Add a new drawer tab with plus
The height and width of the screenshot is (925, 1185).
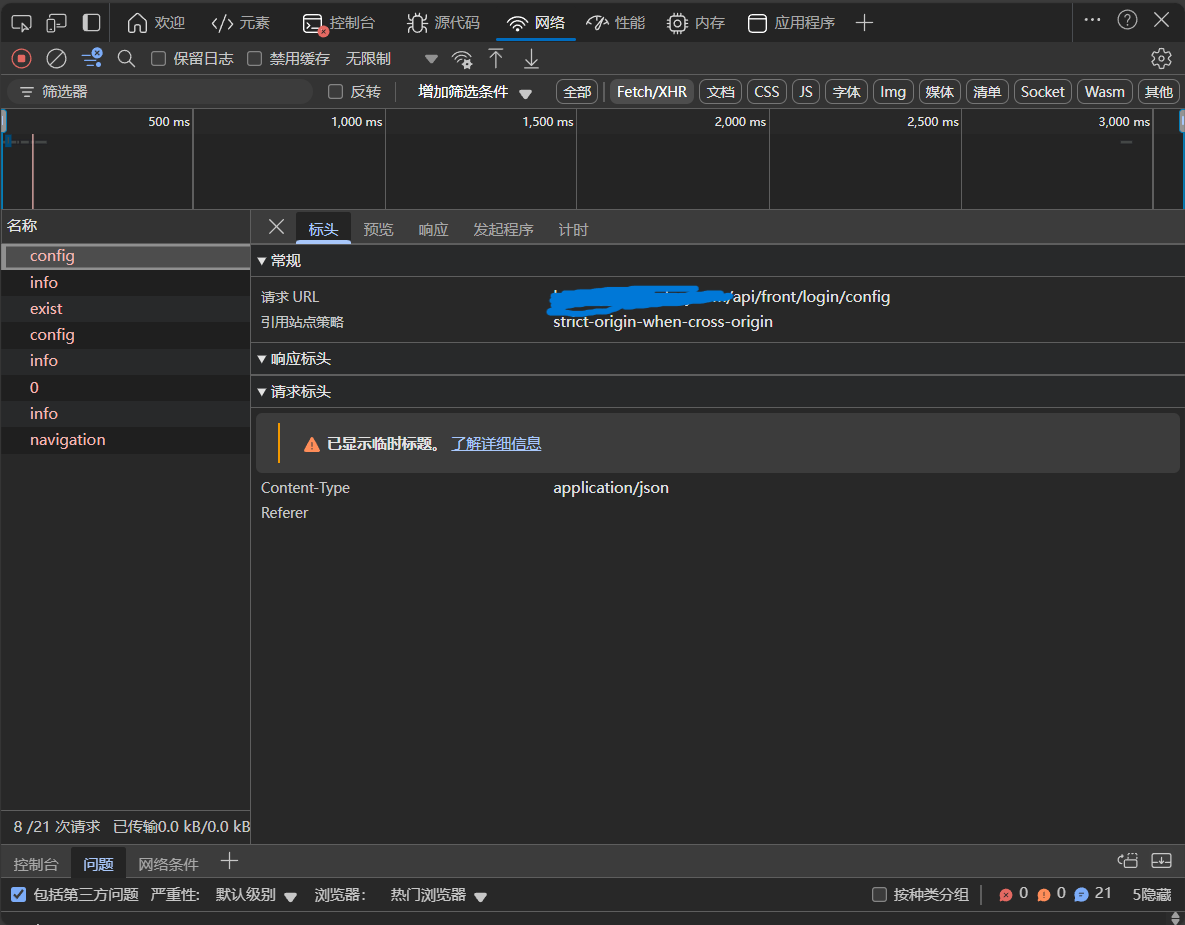click(x=229, y=860)
